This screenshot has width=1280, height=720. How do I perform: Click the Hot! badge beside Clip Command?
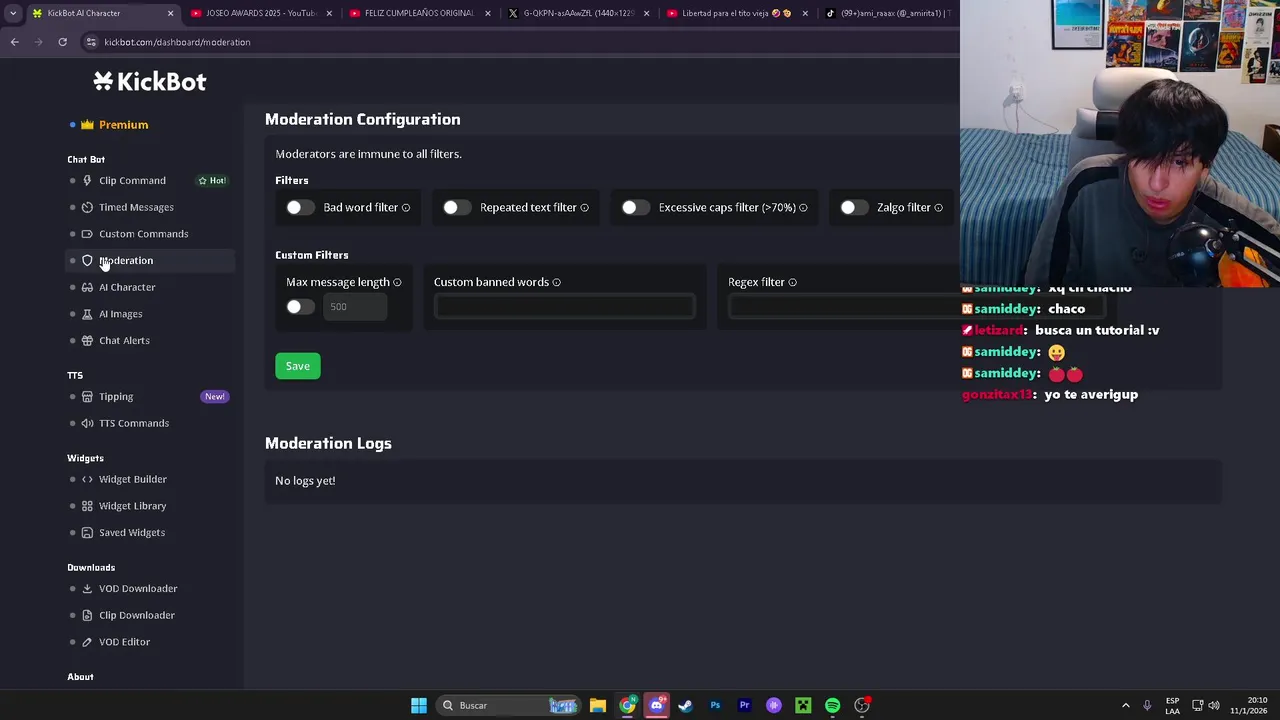[x=212, y=181]
